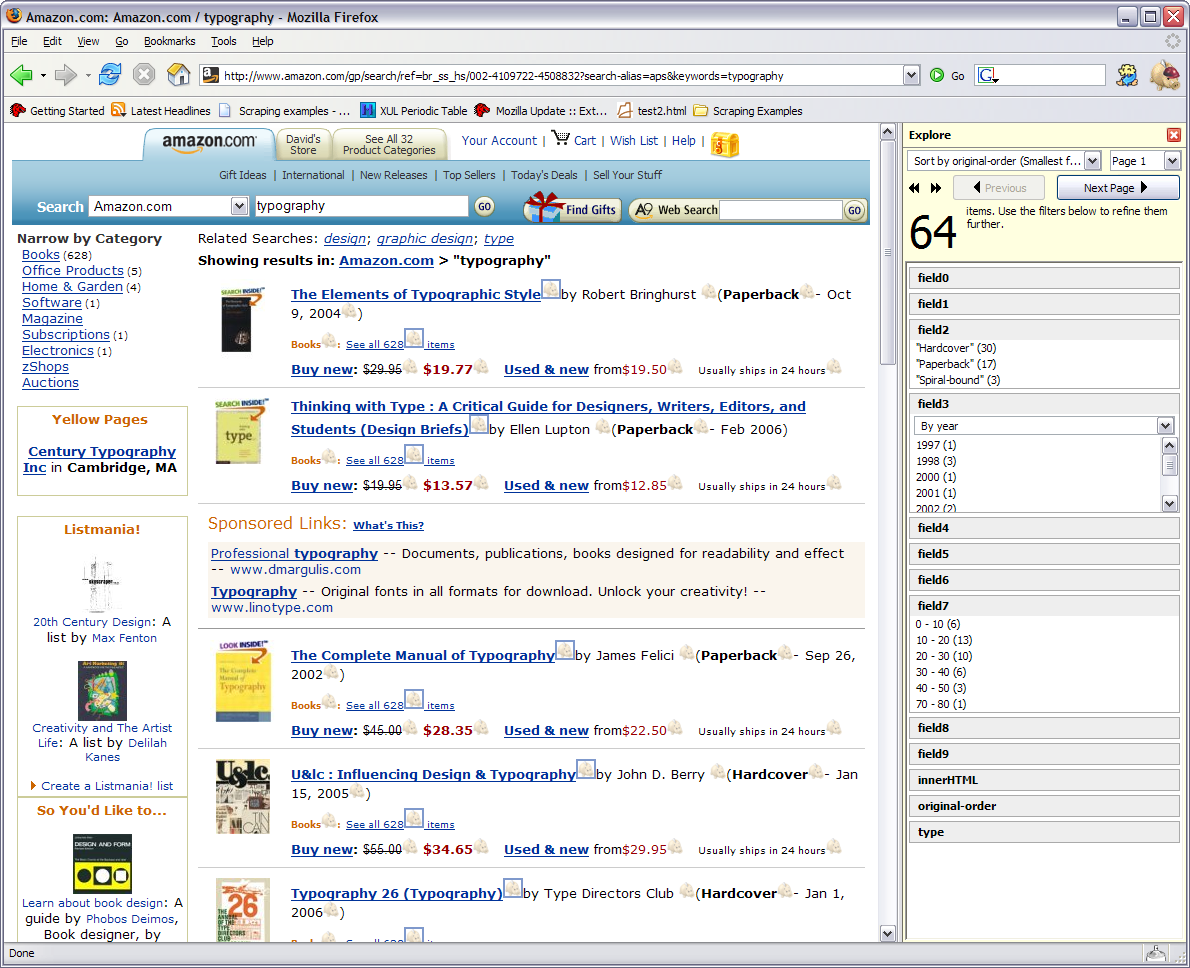Click the Stop loading toolbar icon

[x=144, y=75]
